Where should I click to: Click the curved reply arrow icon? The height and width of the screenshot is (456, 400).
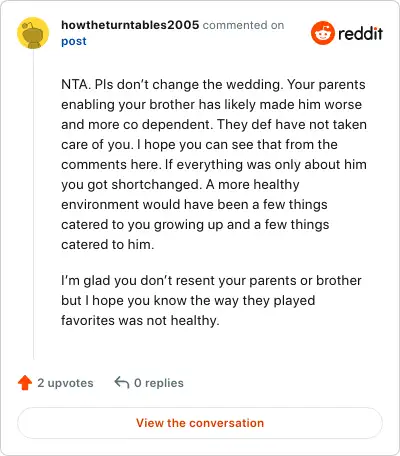coord(122,382)
